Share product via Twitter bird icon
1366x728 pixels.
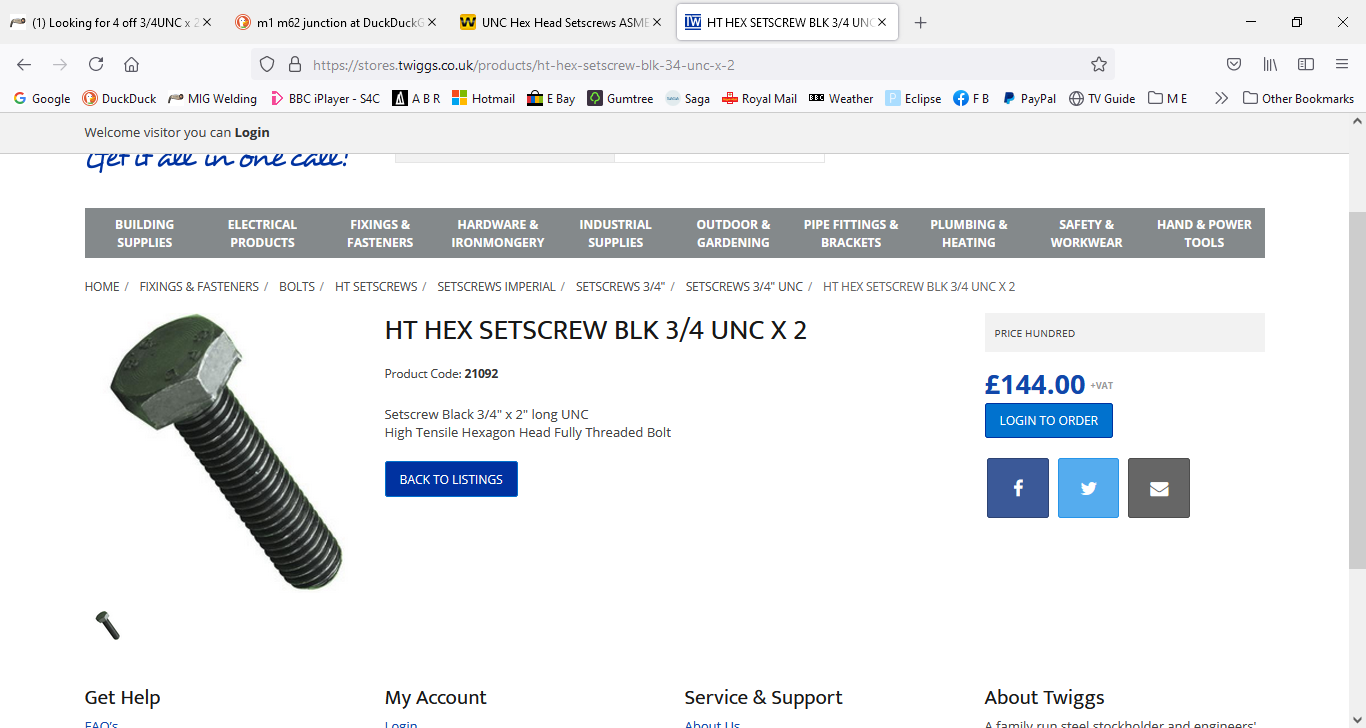point(1088,488)
